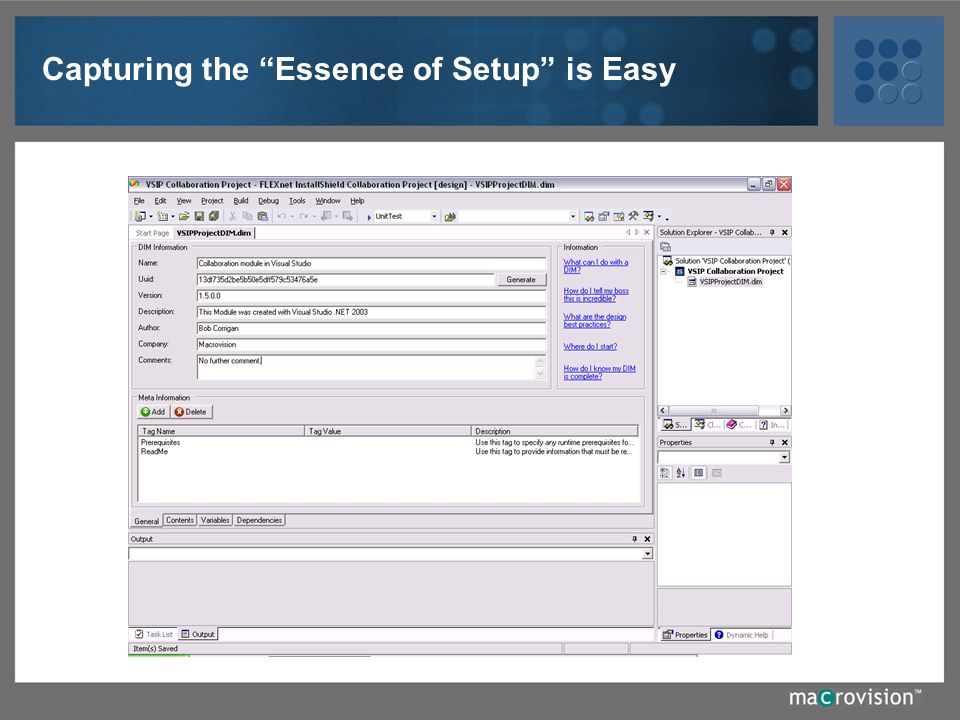This screenshot has height=720, width=960.
Task: Click the Save All toolbar icon
Action: [214, 216]
